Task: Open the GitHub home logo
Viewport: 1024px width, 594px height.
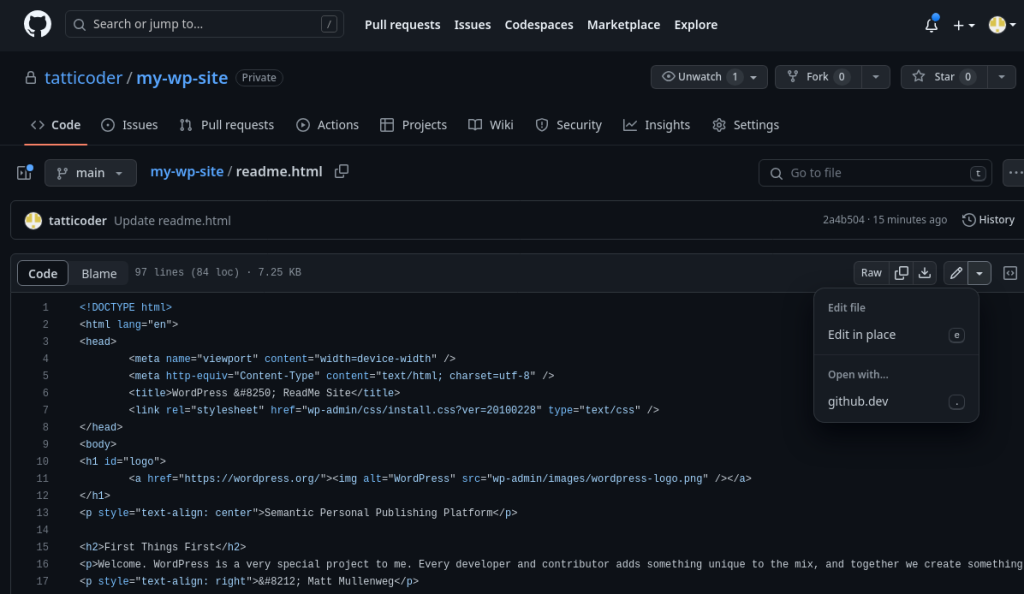Action: pyautogui.click(x=37, y=25)
